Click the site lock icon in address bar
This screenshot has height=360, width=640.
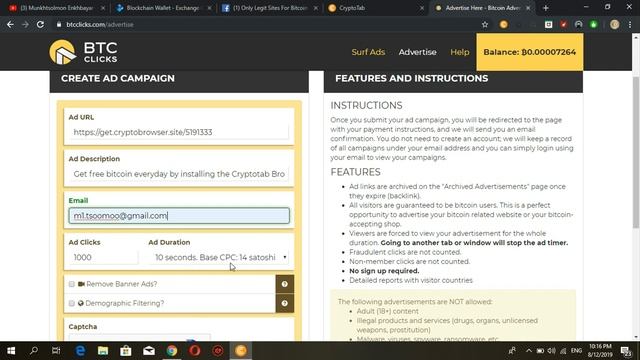59,24
